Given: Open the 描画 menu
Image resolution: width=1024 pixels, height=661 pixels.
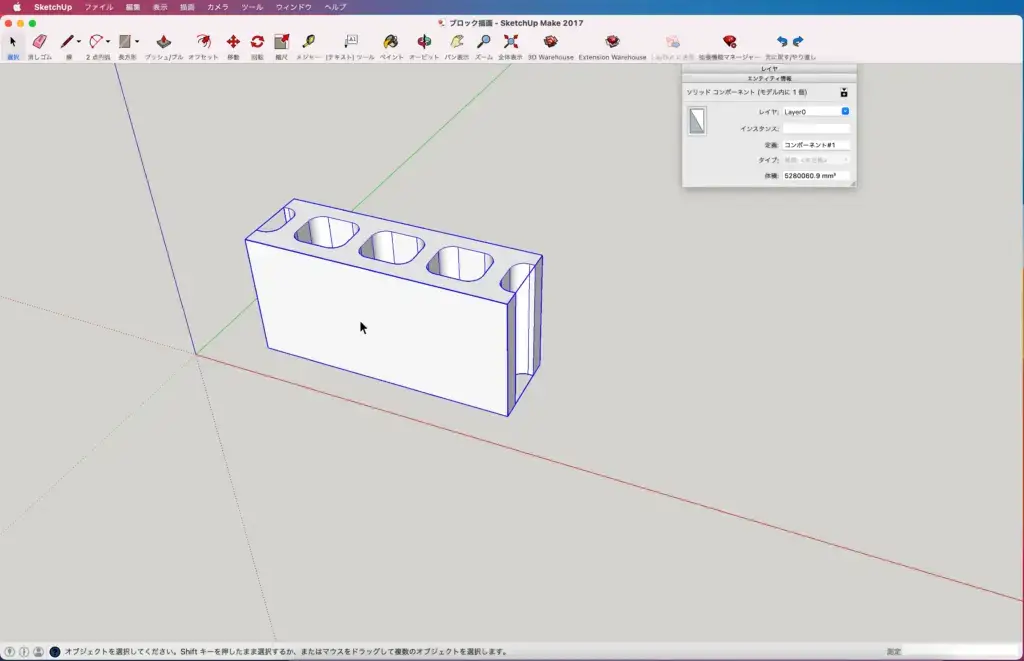Looking at the screenshot, I should pyautogui.click(x=187, y=7).
